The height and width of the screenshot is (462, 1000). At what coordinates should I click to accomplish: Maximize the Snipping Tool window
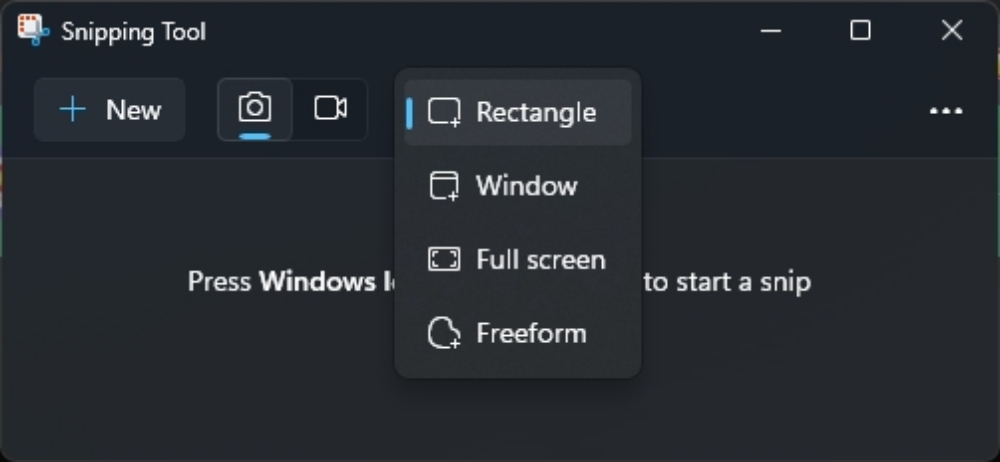point(860,30)
